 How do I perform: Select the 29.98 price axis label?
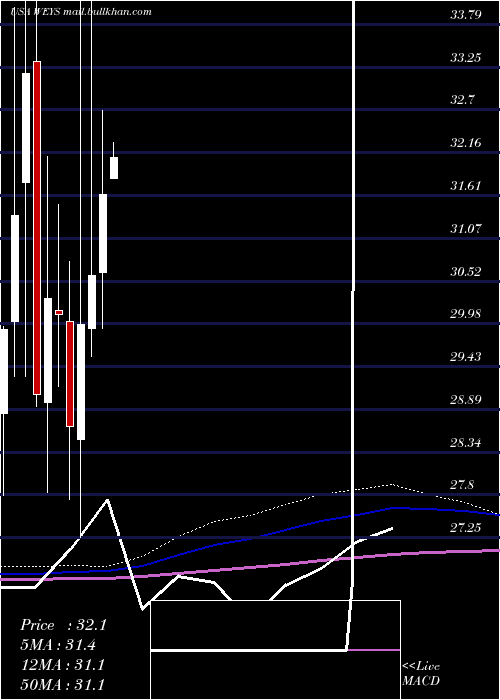coord(466,314)
